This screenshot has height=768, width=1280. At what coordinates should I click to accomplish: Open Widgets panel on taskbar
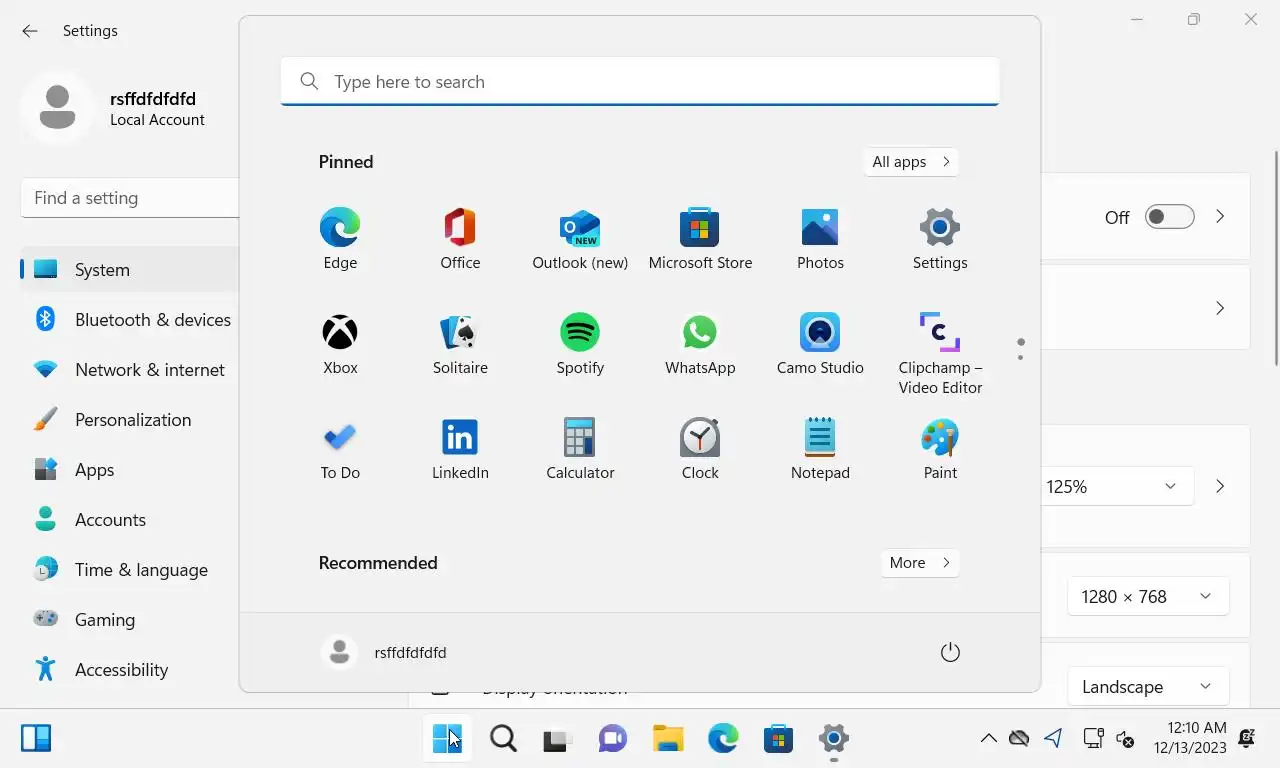tap(36, 738)
